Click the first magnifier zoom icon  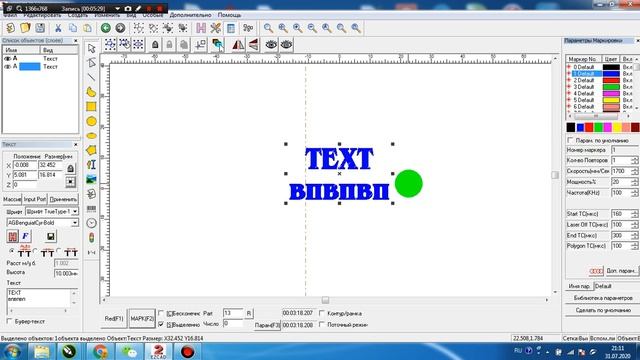pyautogui.click(x=268, y=28)
